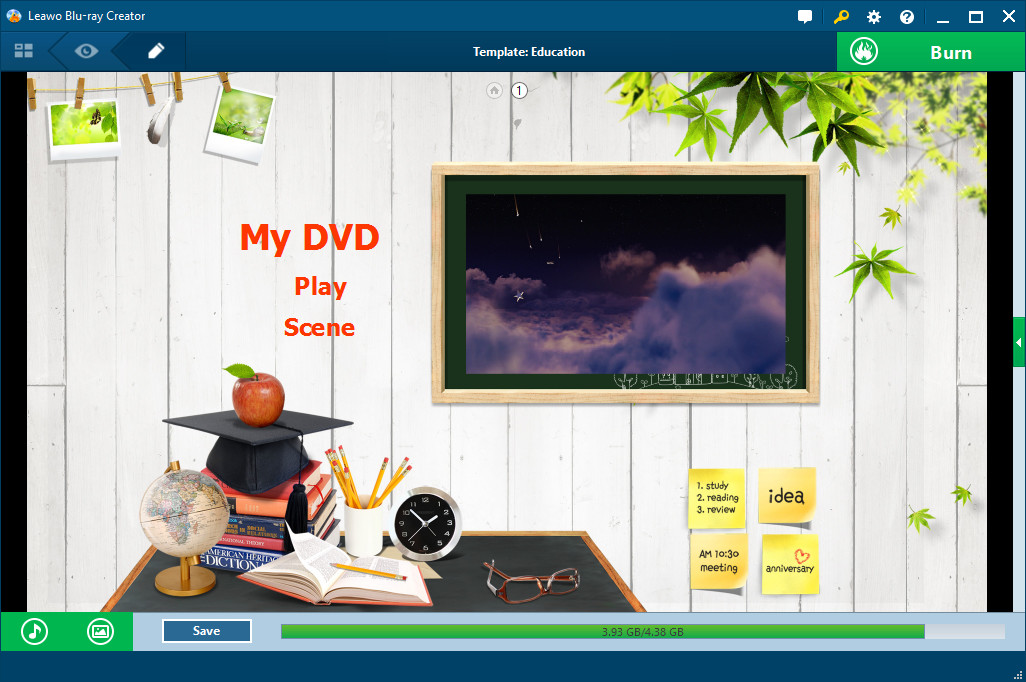
Task: Switch to preview mode via eye icon
Action: tap(86, 51)
